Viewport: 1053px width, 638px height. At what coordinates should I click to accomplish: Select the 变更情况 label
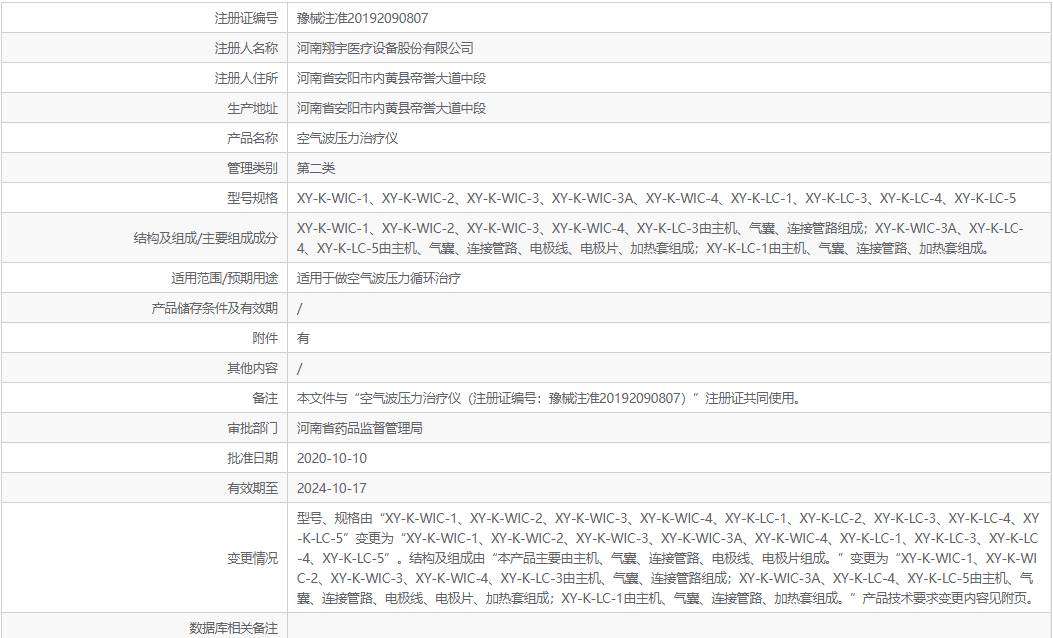coord(252,558)
